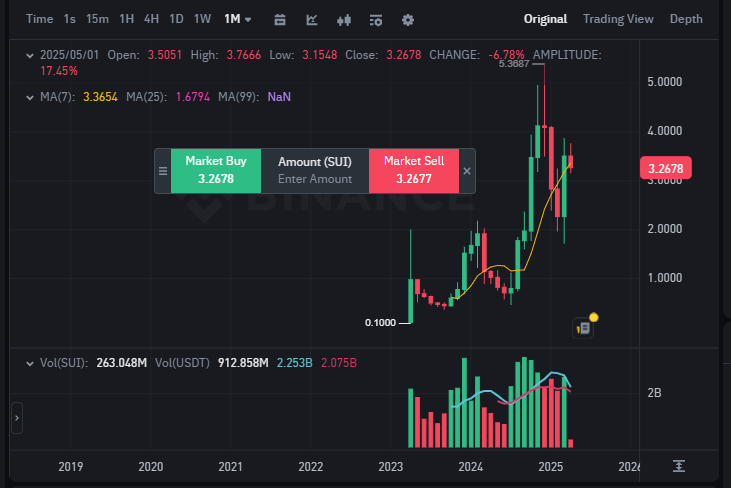Open the calendar date picker icon

(x=280, y=20)
